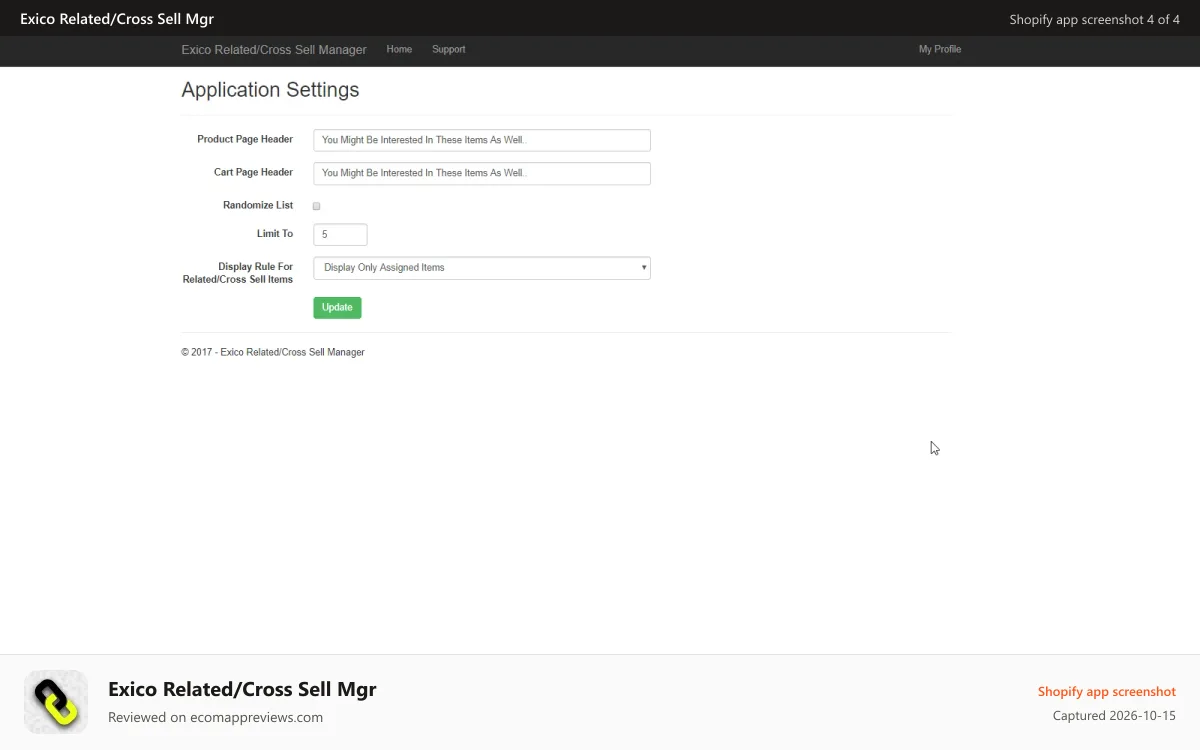The height and width of the screenshot is (750, 1200).
Task: Click the Product Page Header label
Action: click(245, 139)
